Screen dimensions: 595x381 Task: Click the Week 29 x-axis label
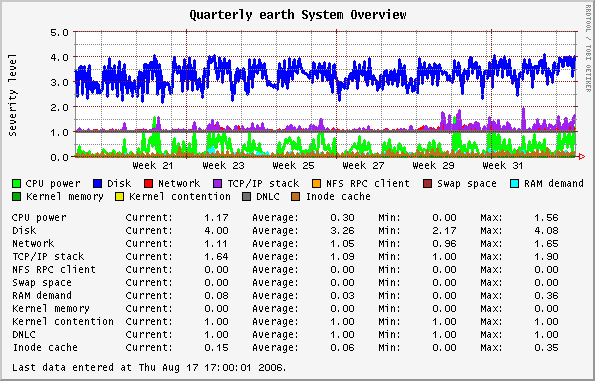[x=433, y=166]
